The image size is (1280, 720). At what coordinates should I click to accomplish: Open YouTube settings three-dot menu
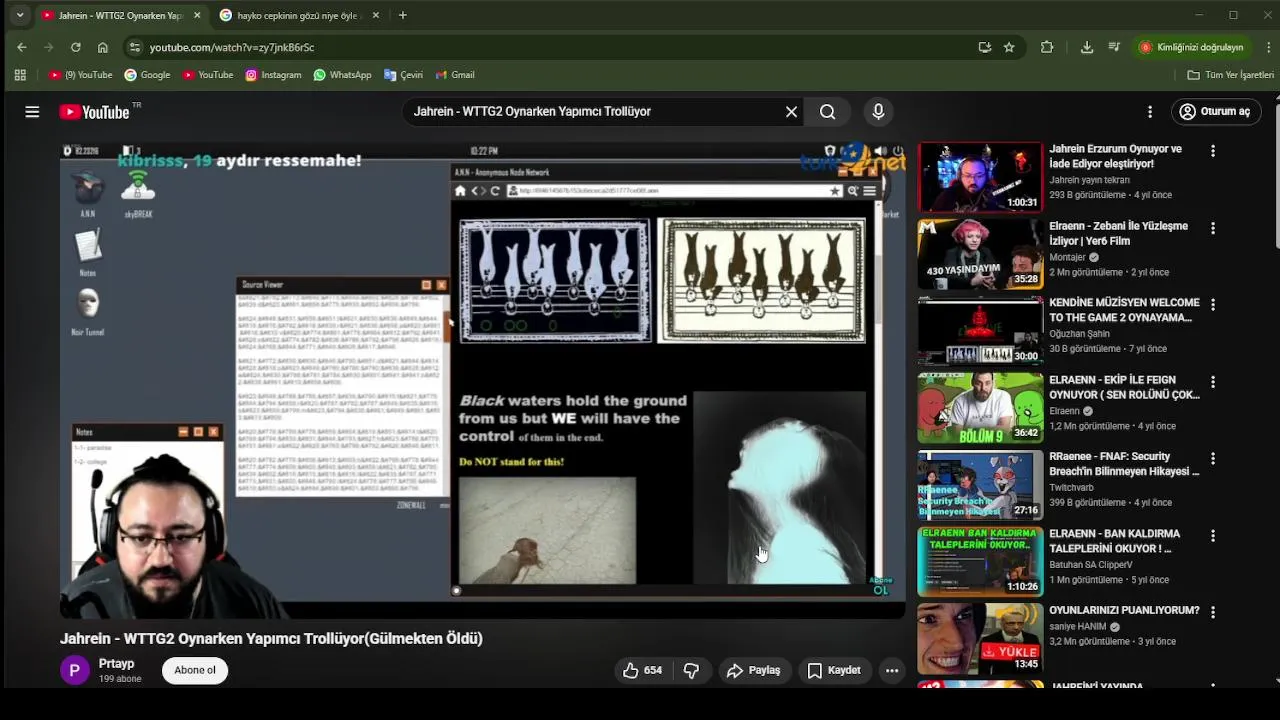[x=1150, y=112]
